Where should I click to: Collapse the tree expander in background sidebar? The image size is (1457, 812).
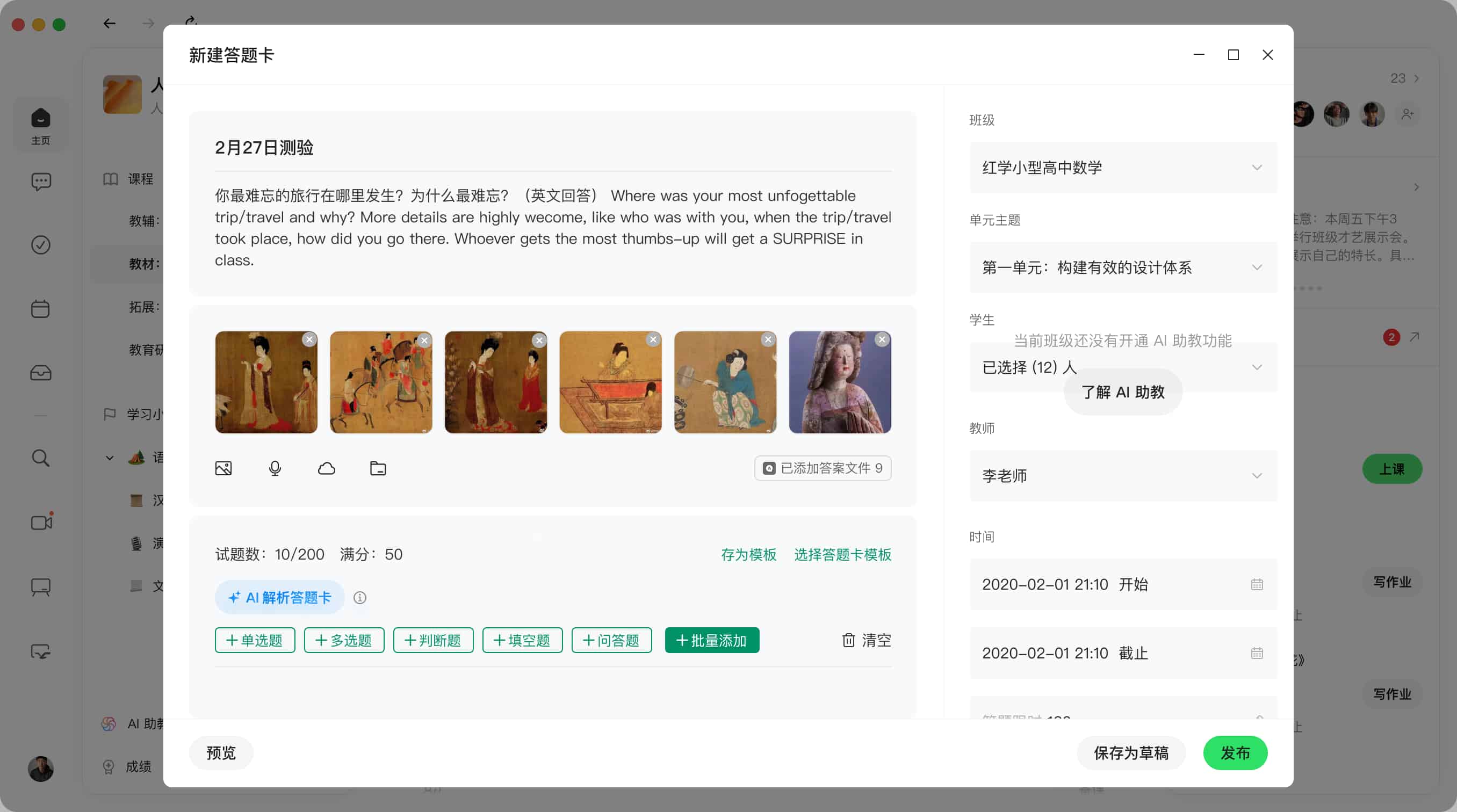pyautogui.click(x=109, y=458)
